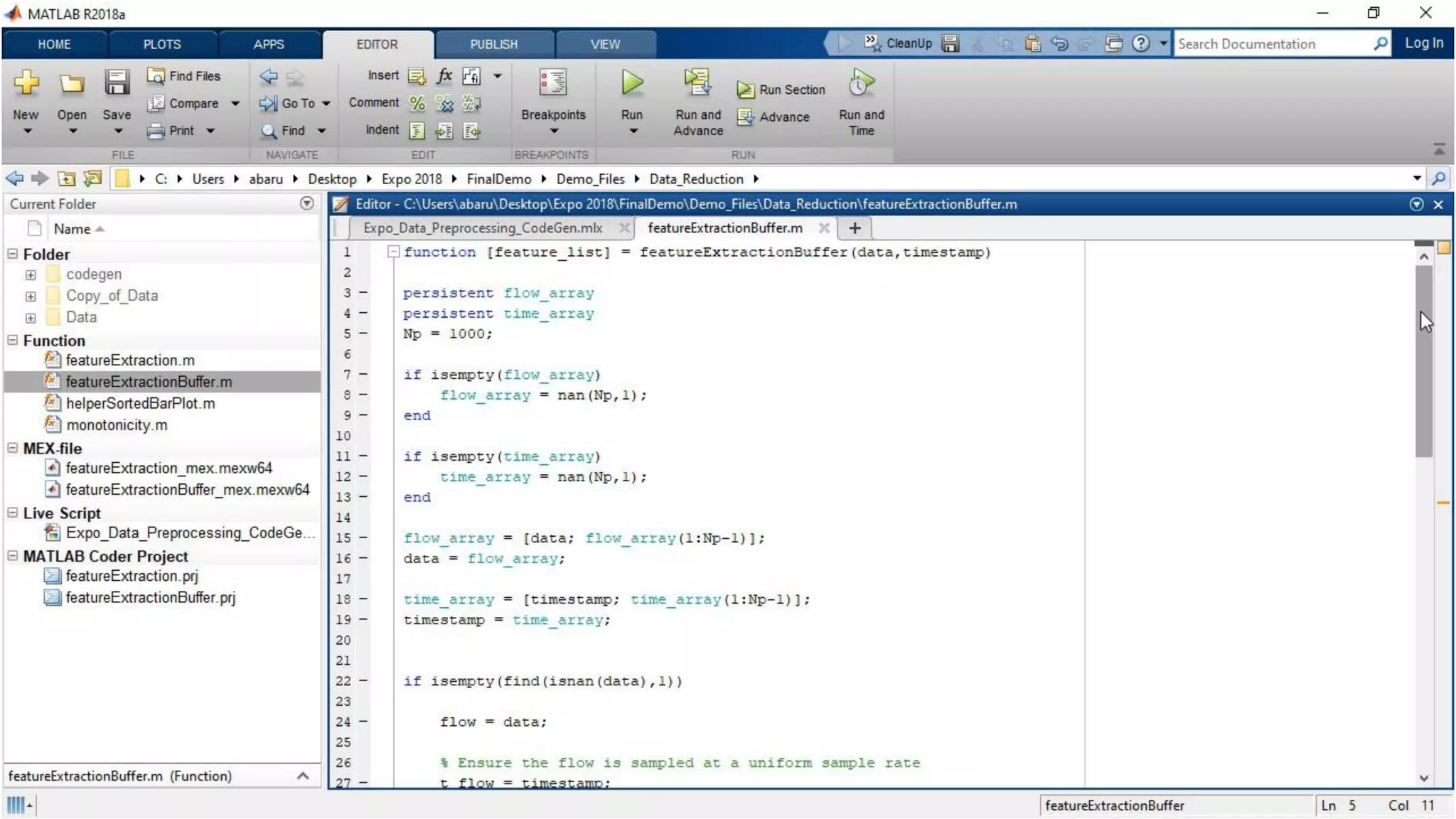Click the browse for folder icon

point(92,178)
